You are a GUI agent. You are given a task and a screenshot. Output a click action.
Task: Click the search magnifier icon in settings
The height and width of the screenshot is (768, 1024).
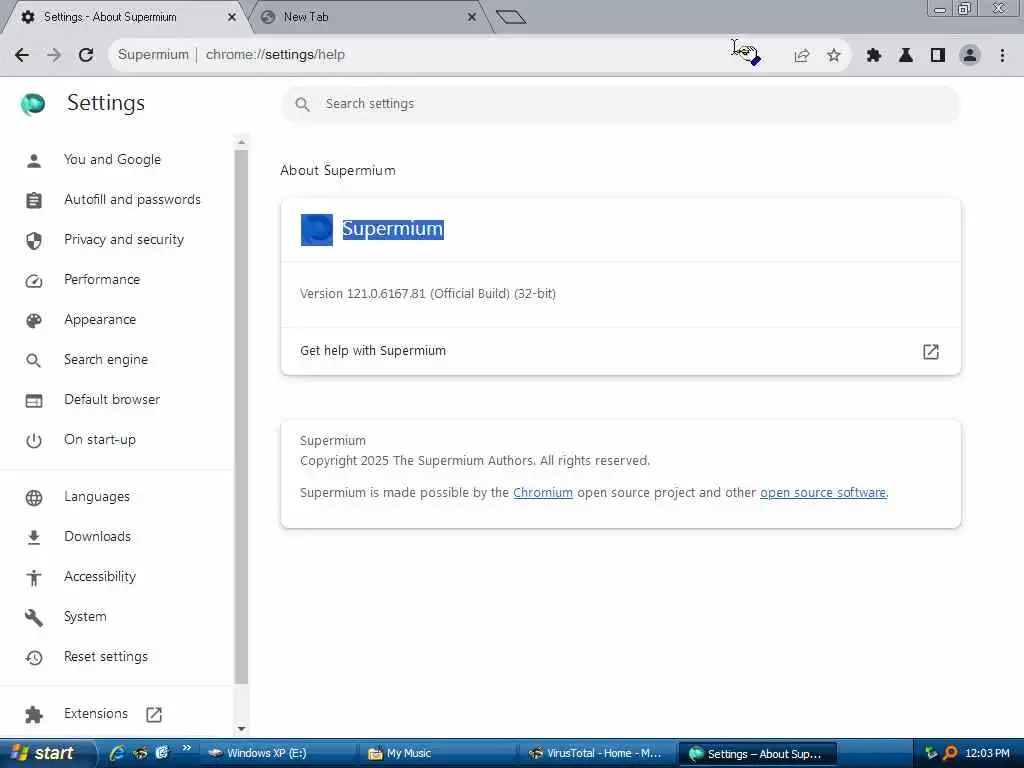point(302,104)
